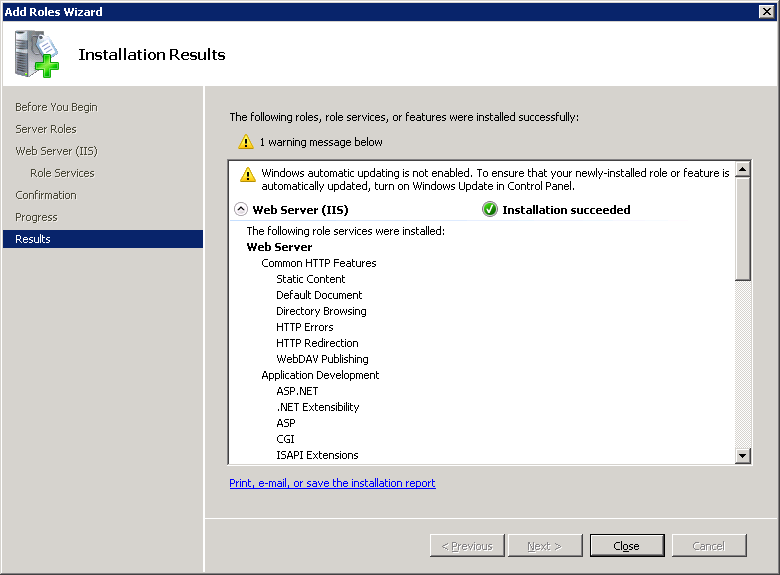Image resolution: width=780 pixels, height=575 pixels.
Task: Select Web Server (IIS) step in sidebar
Action: click(56, 151)
